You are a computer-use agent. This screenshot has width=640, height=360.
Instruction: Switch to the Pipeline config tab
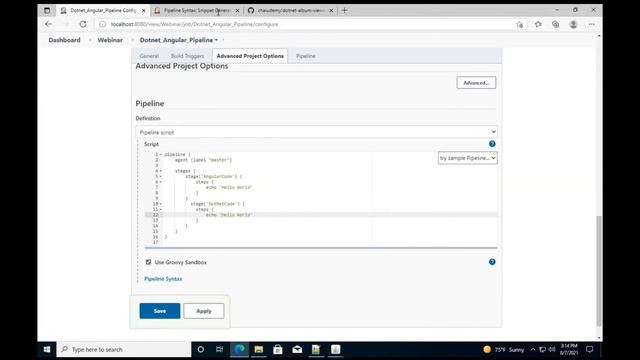305,56
